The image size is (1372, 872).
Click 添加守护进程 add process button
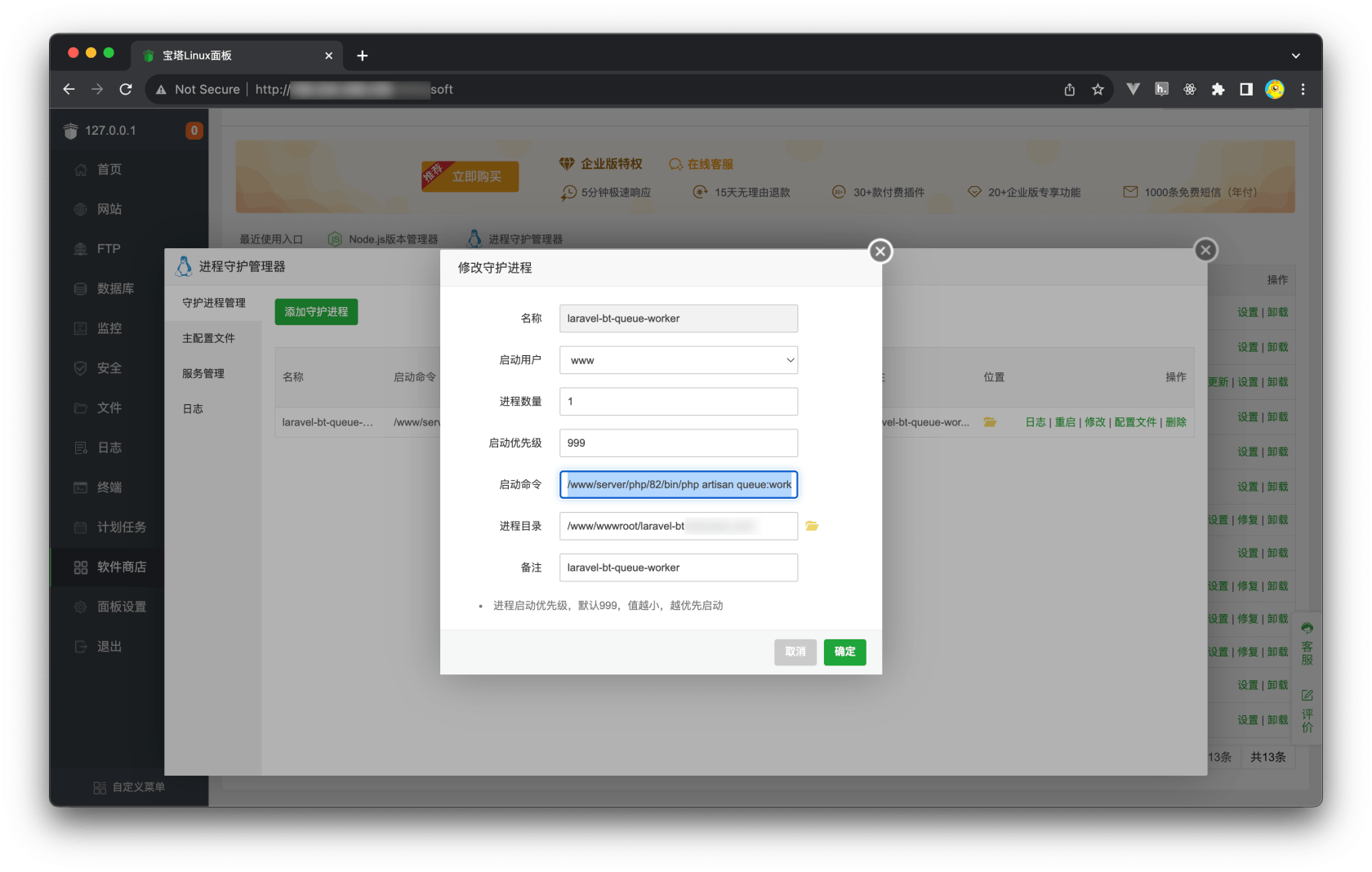click(x=316, y=312)
